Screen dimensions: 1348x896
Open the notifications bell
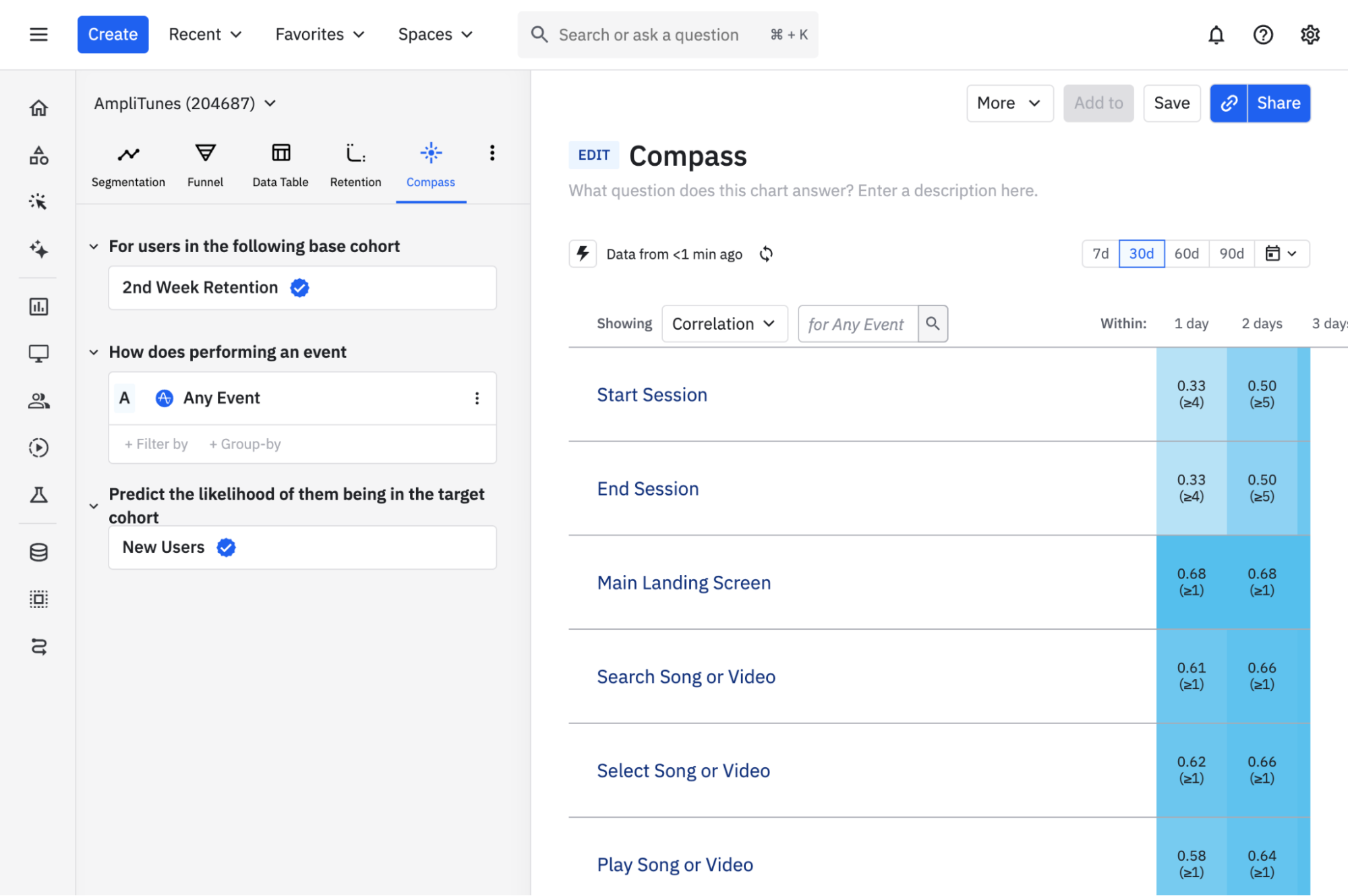pos(1216,34)
